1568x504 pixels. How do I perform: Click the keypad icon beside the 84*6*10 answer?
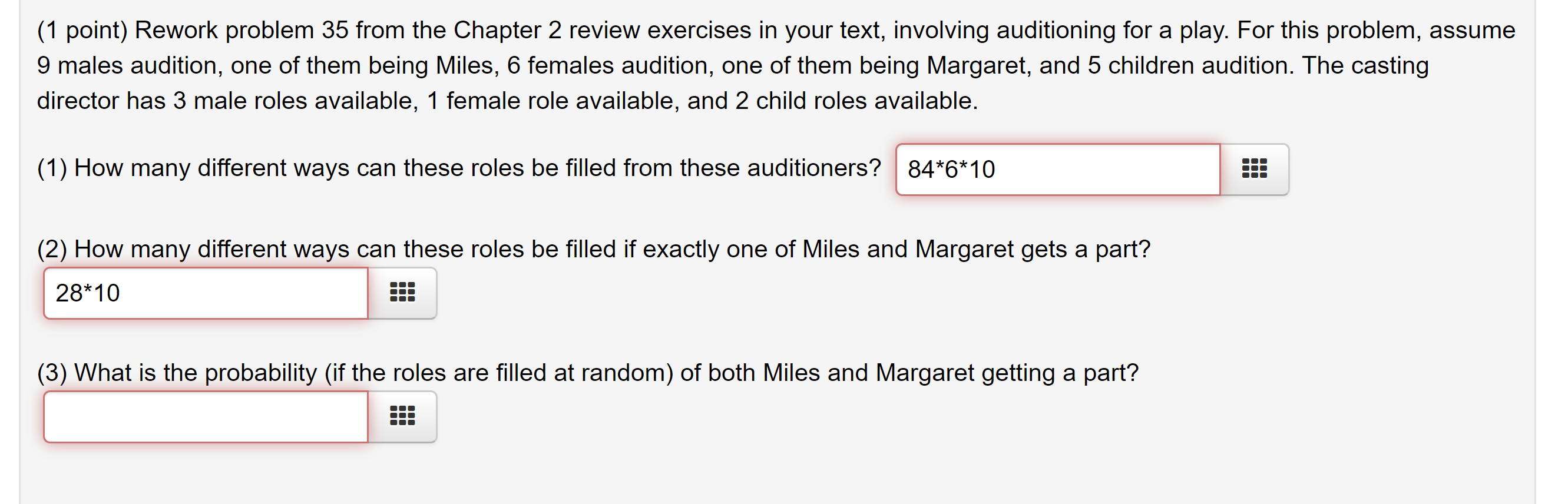(x=1256, y=169)
